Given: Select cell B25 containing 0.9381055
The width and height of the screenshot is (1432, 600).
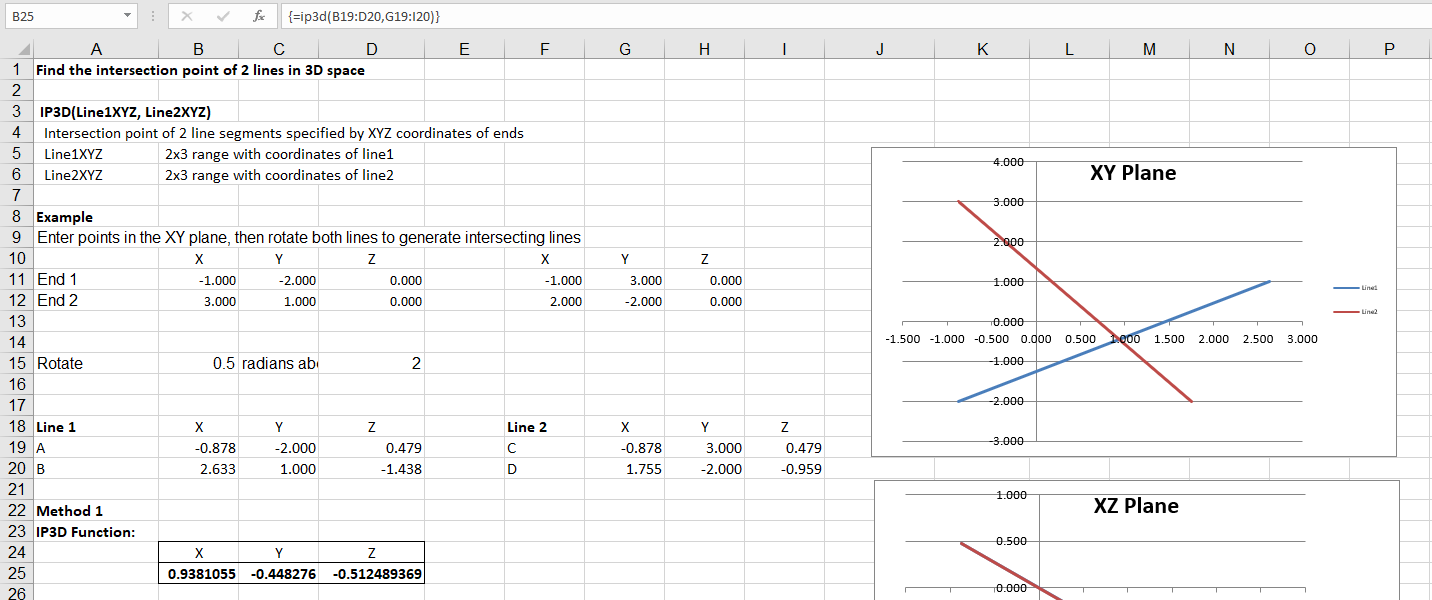Looking at the screenshot, I should (x=198, y=574).
